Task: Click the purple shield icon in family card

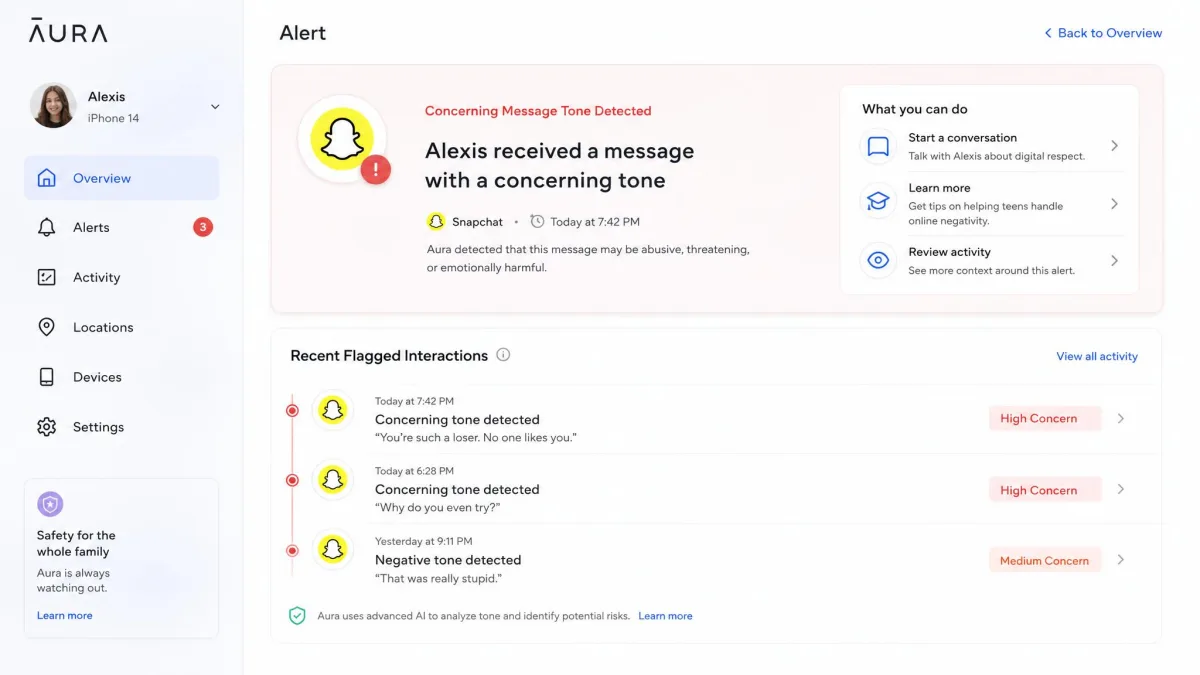Action: coord(50,504)
